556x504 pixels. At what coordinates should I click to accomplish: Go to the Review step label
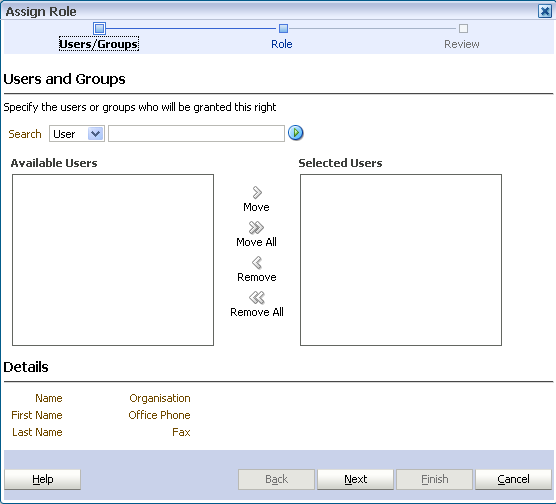tap(462, 44)
